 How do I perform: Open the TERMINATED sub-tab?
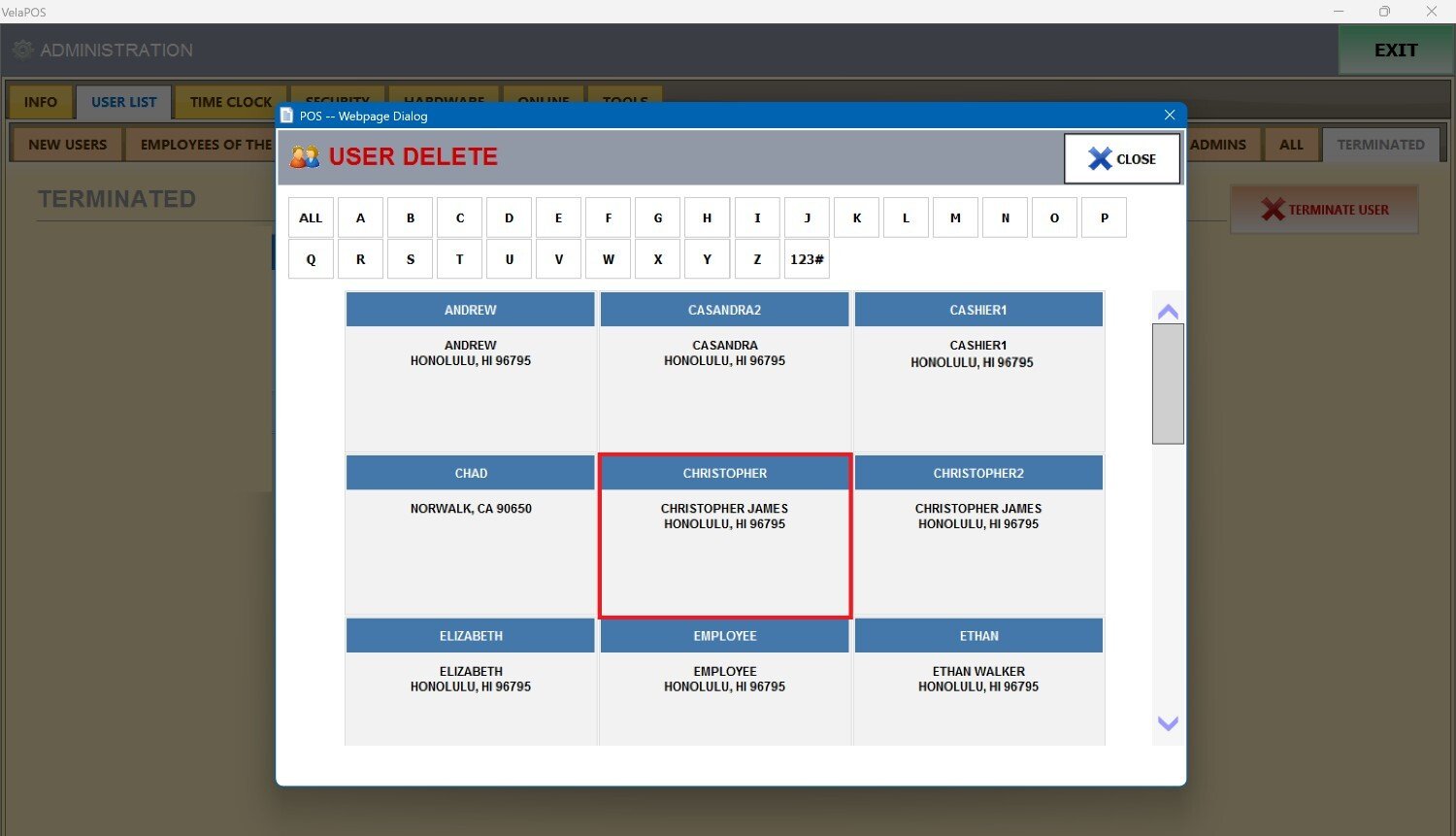click(x=1380, y=145)
